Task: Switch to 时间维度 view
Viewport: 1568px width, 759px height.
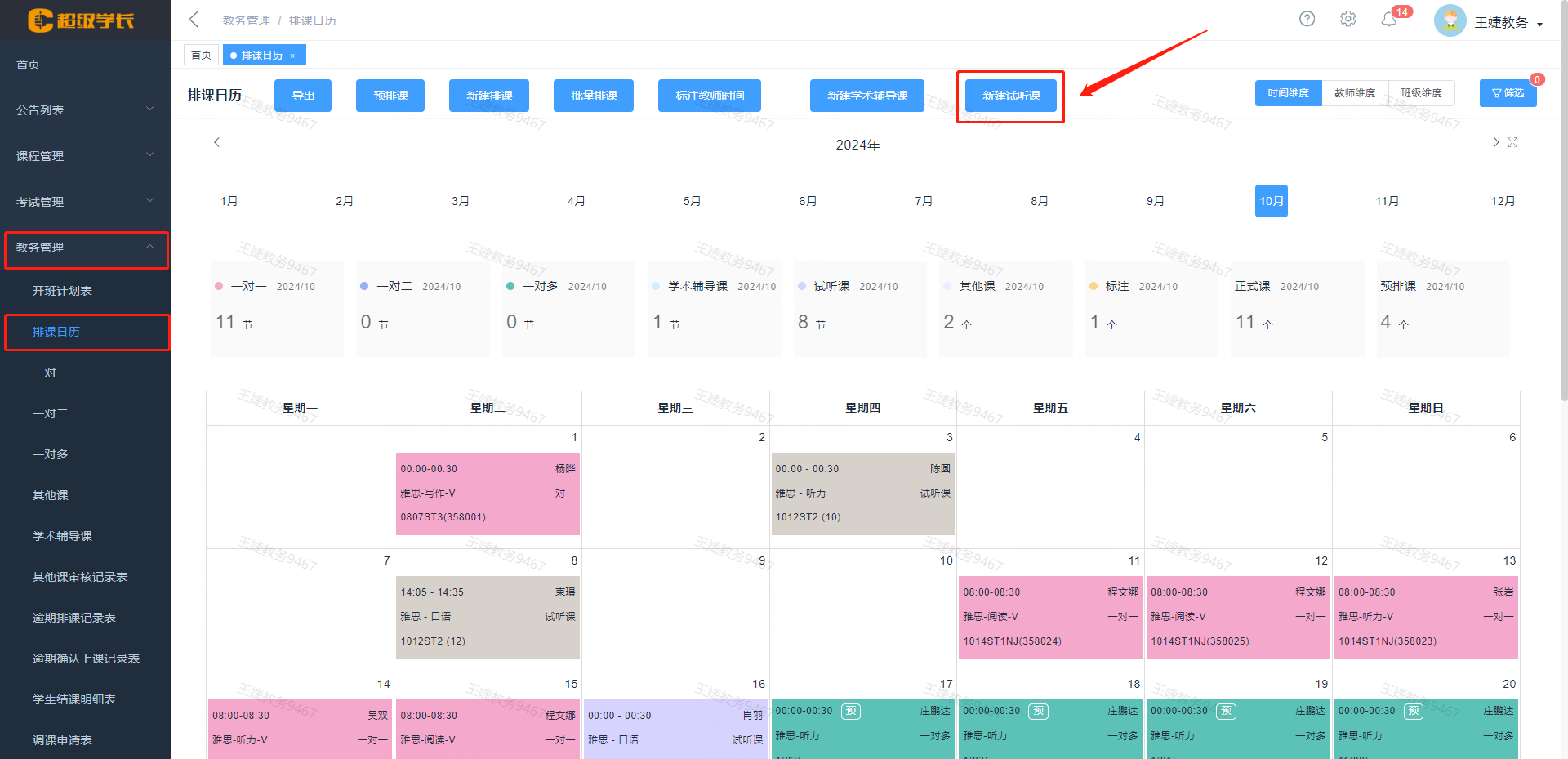Action: (1288, 93)
